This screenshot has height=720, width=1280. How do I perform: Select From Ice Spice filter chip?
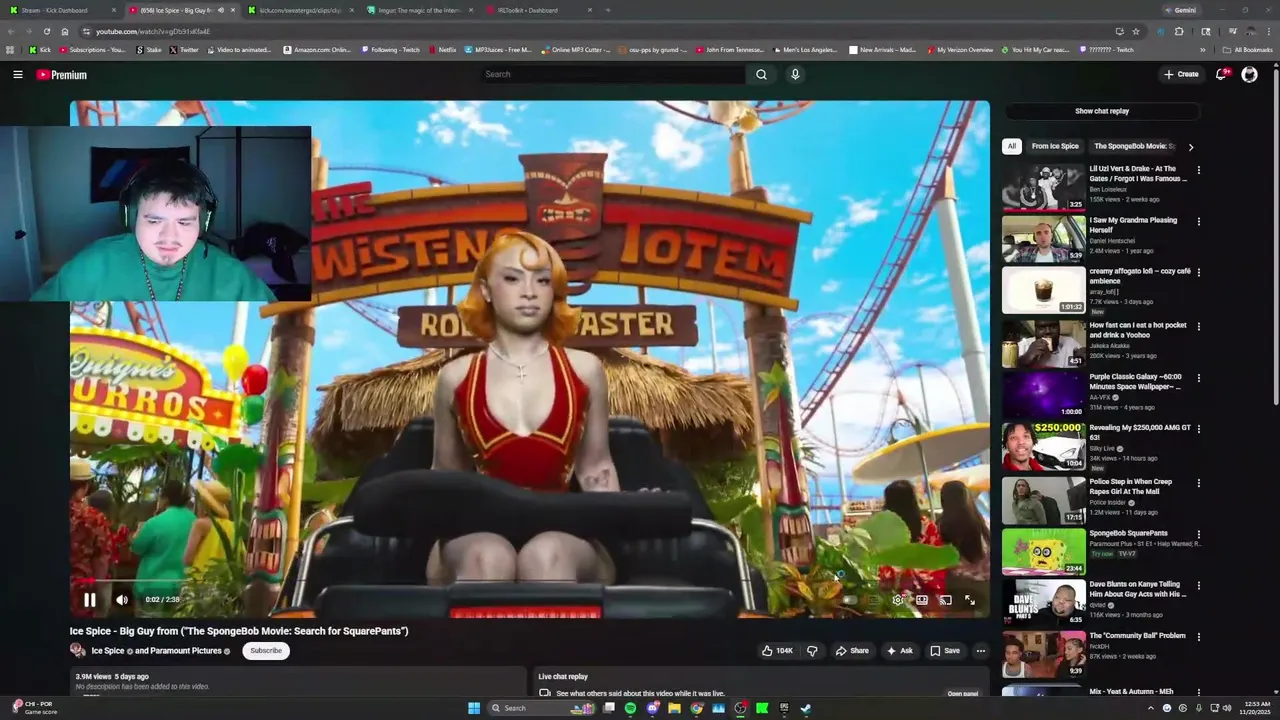[1055, 146]
